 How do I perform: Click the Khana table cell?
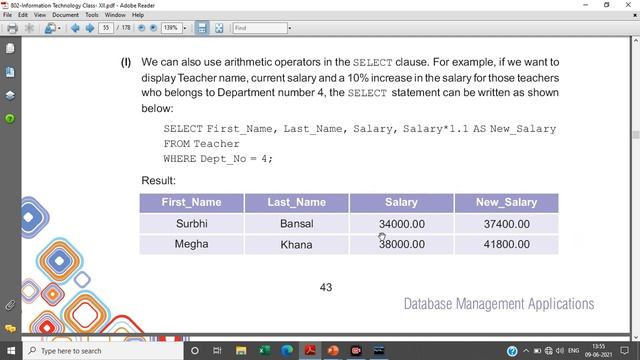296,244
